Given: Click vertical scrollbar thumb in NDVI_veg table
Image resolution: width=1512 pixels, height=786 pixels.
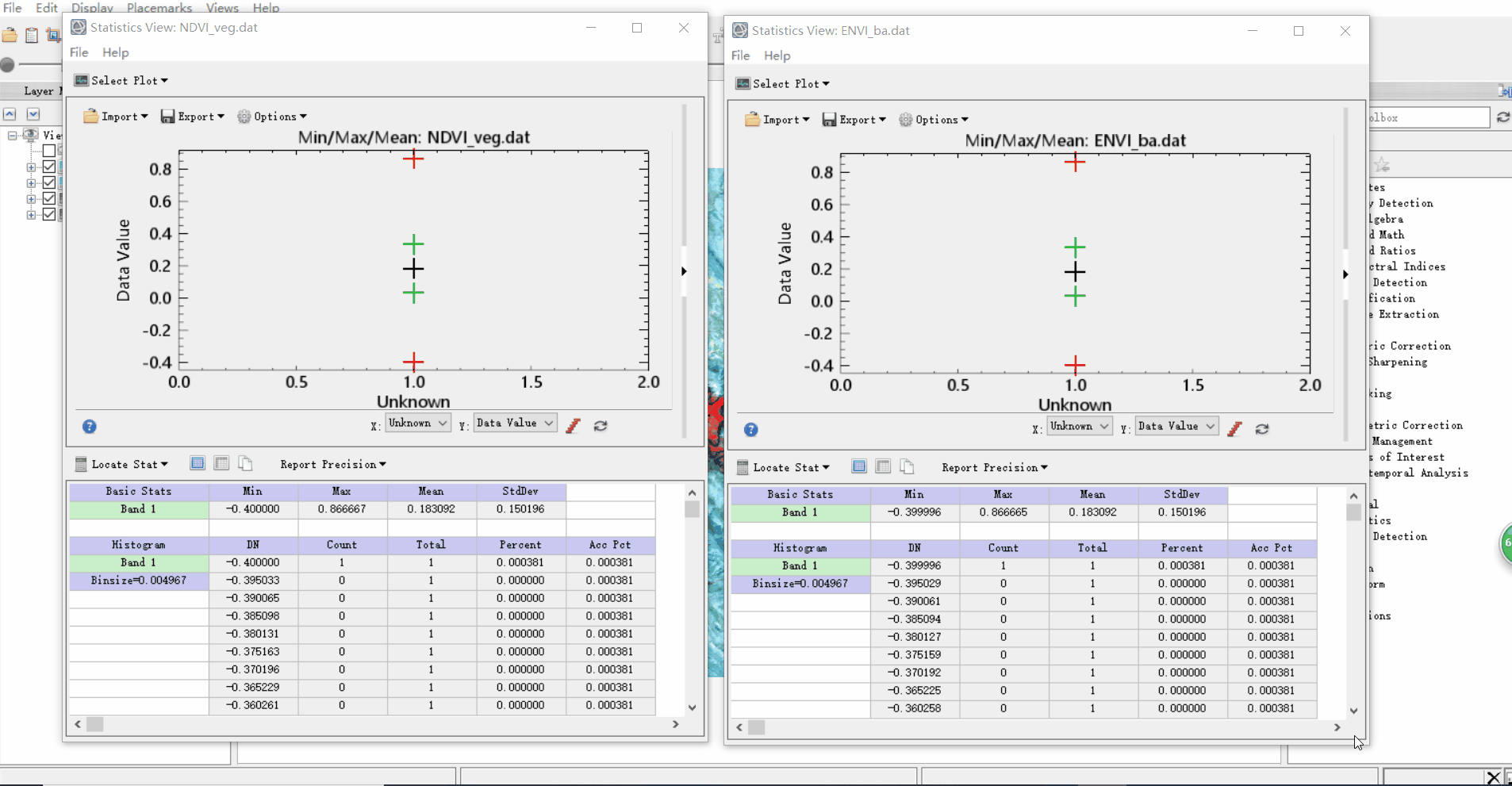Looking at the screenshot, I should click(692, 509).
